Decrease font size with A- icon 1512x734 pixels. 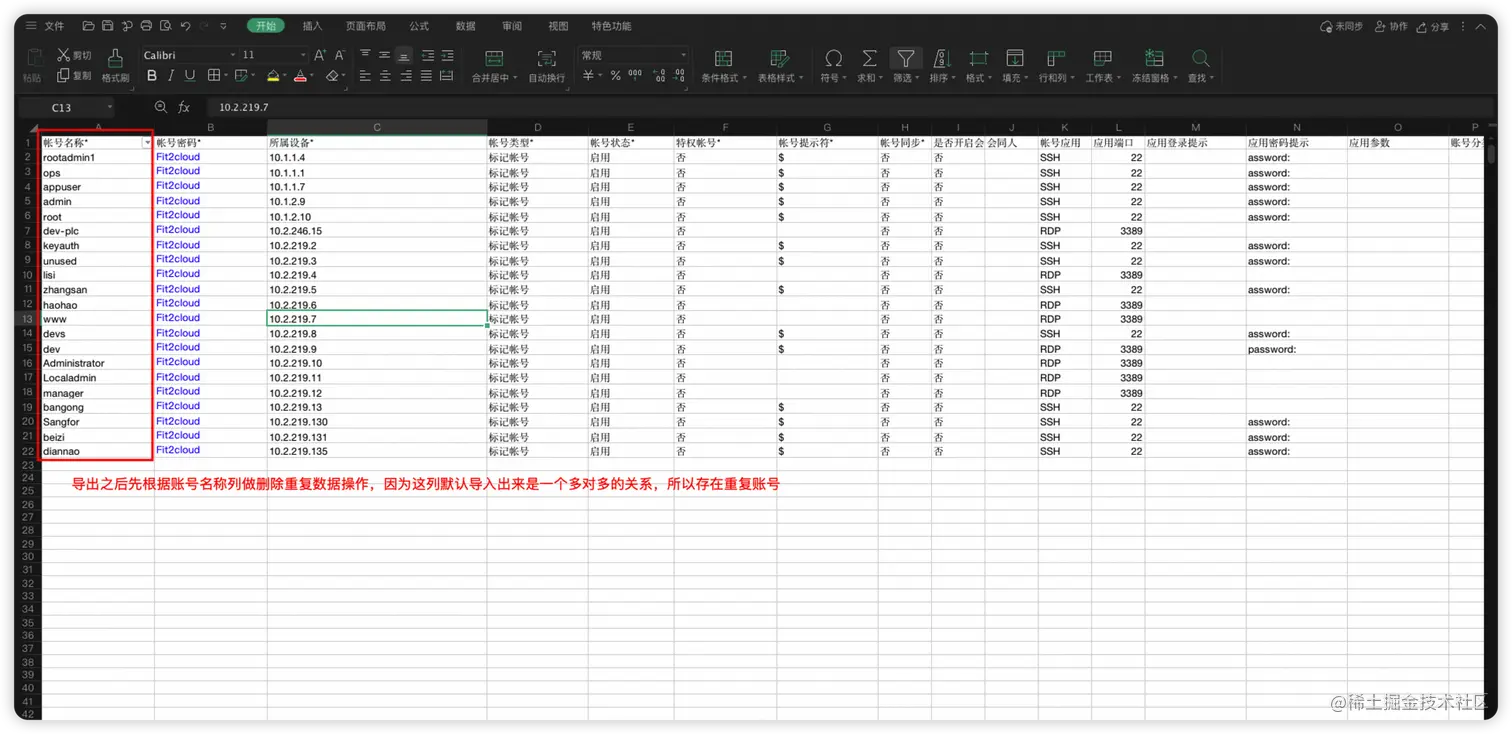point(339,55)
